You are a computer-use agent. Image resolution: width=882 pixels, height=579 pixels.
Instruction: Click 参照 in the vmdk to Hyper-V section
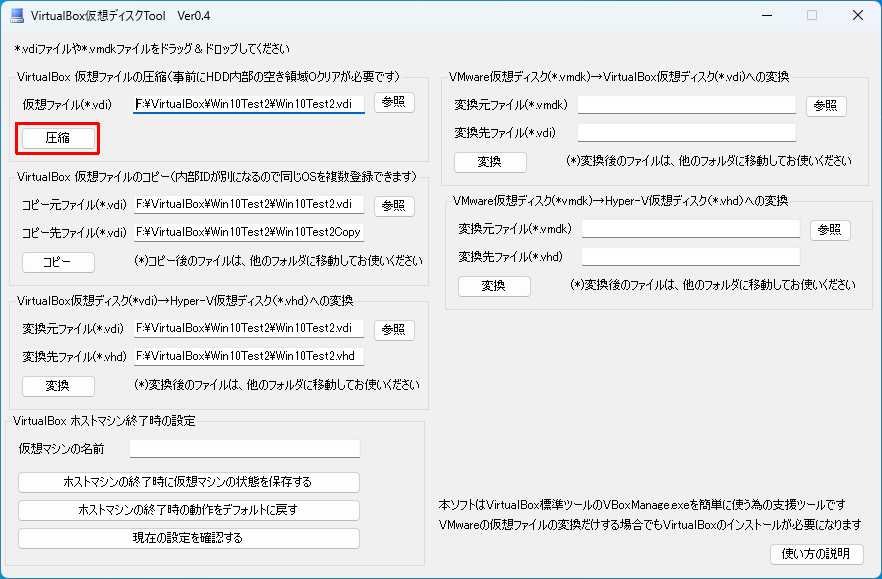pyautogui.click(x=830, y=230)
